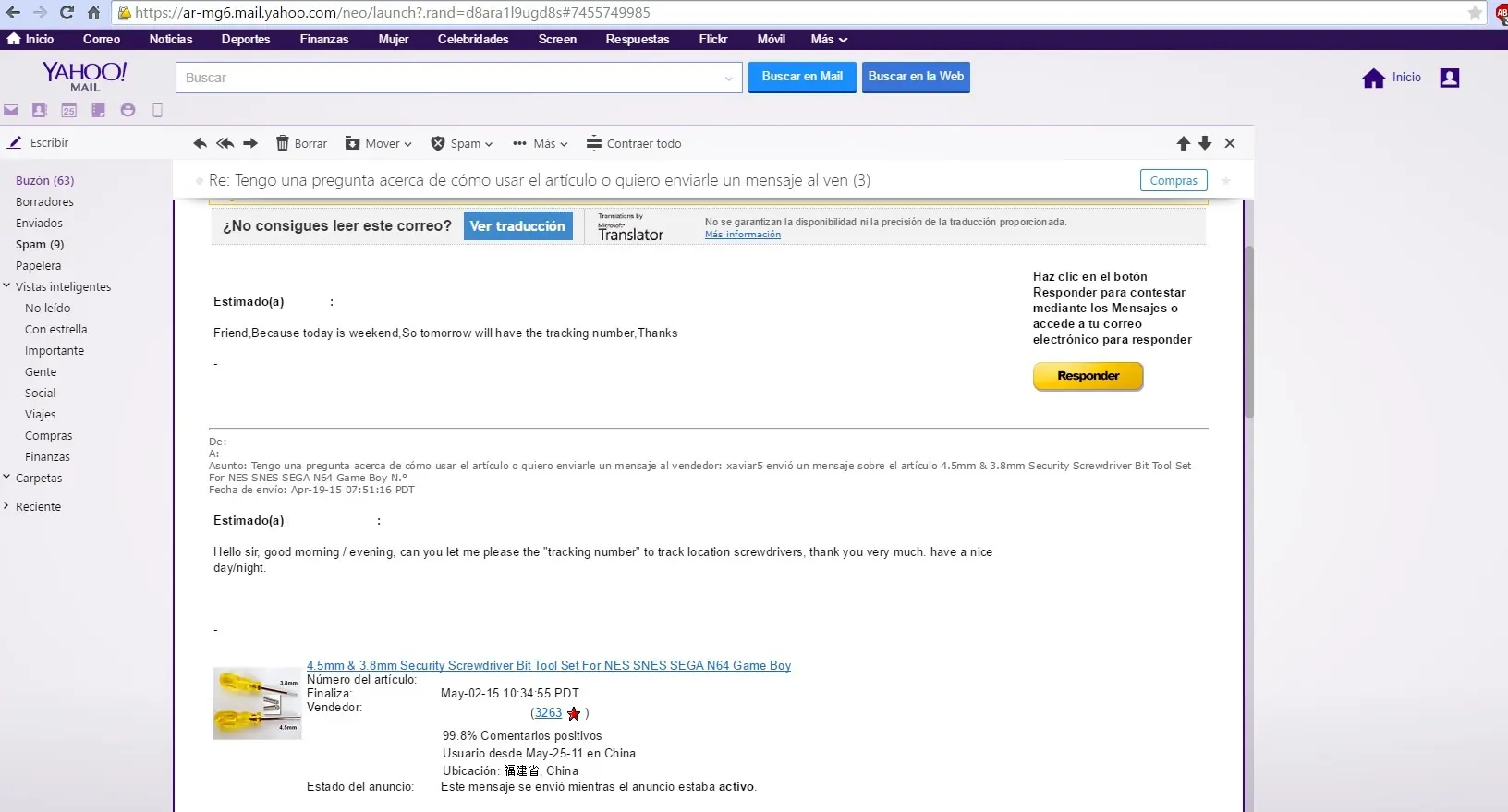
Task: Open the Buzón (63) inbox folder
Action: coord(44,180)
